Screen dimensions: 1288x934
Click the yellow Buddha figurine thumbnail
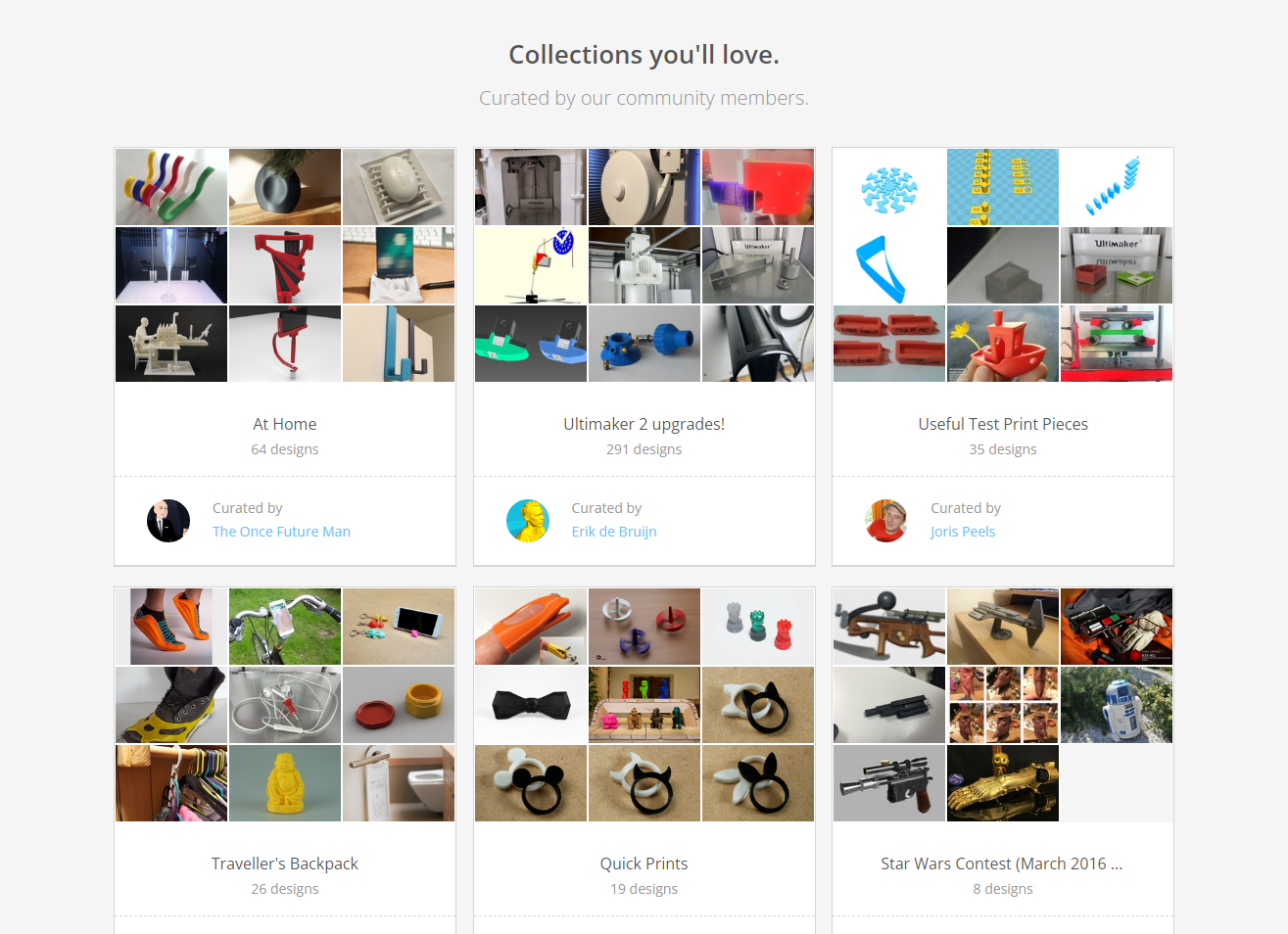point(285,783)
